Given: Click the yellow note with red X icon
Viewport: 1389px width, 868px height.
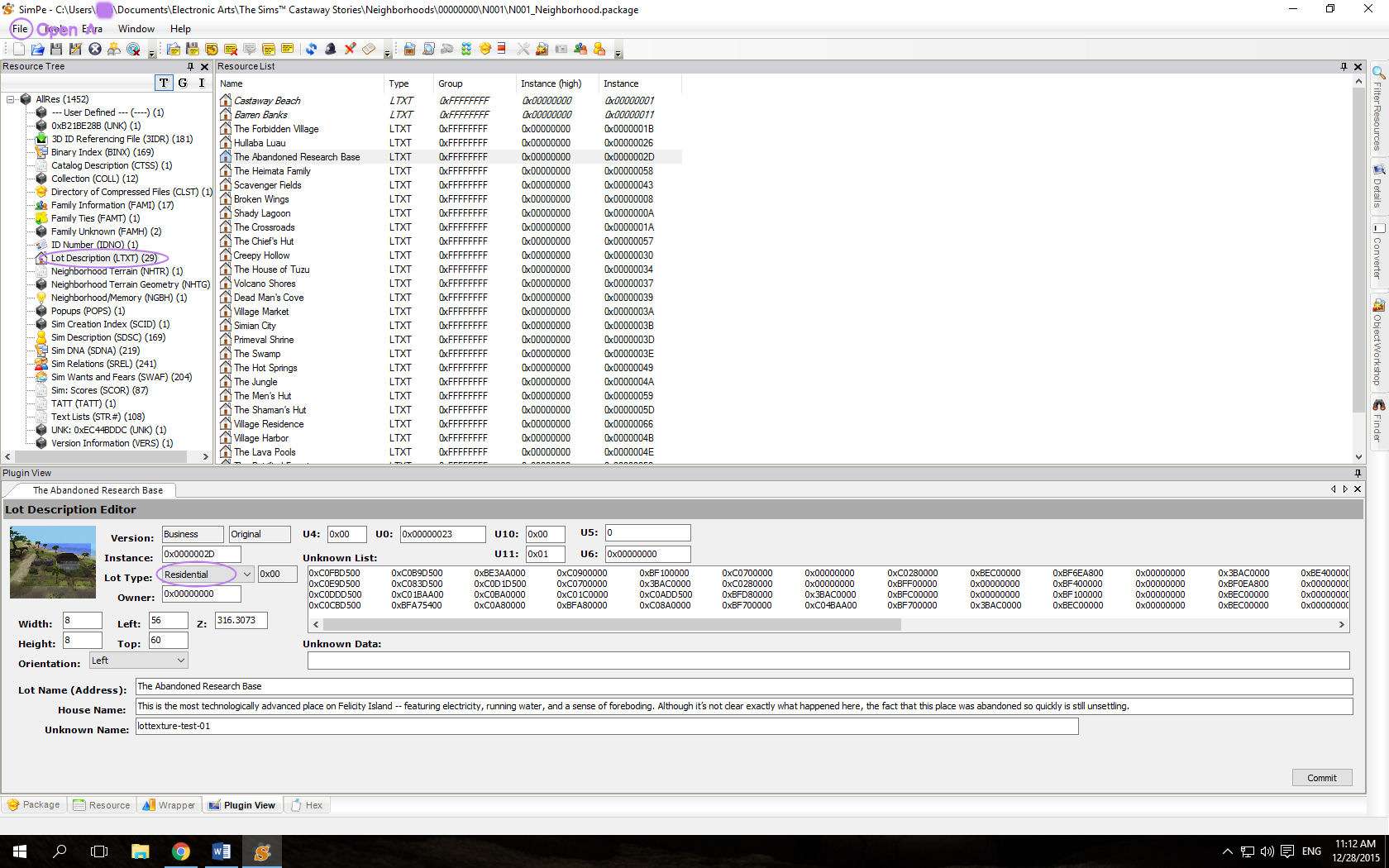Looking at the screenshot, I should click(x=231, y=49).
